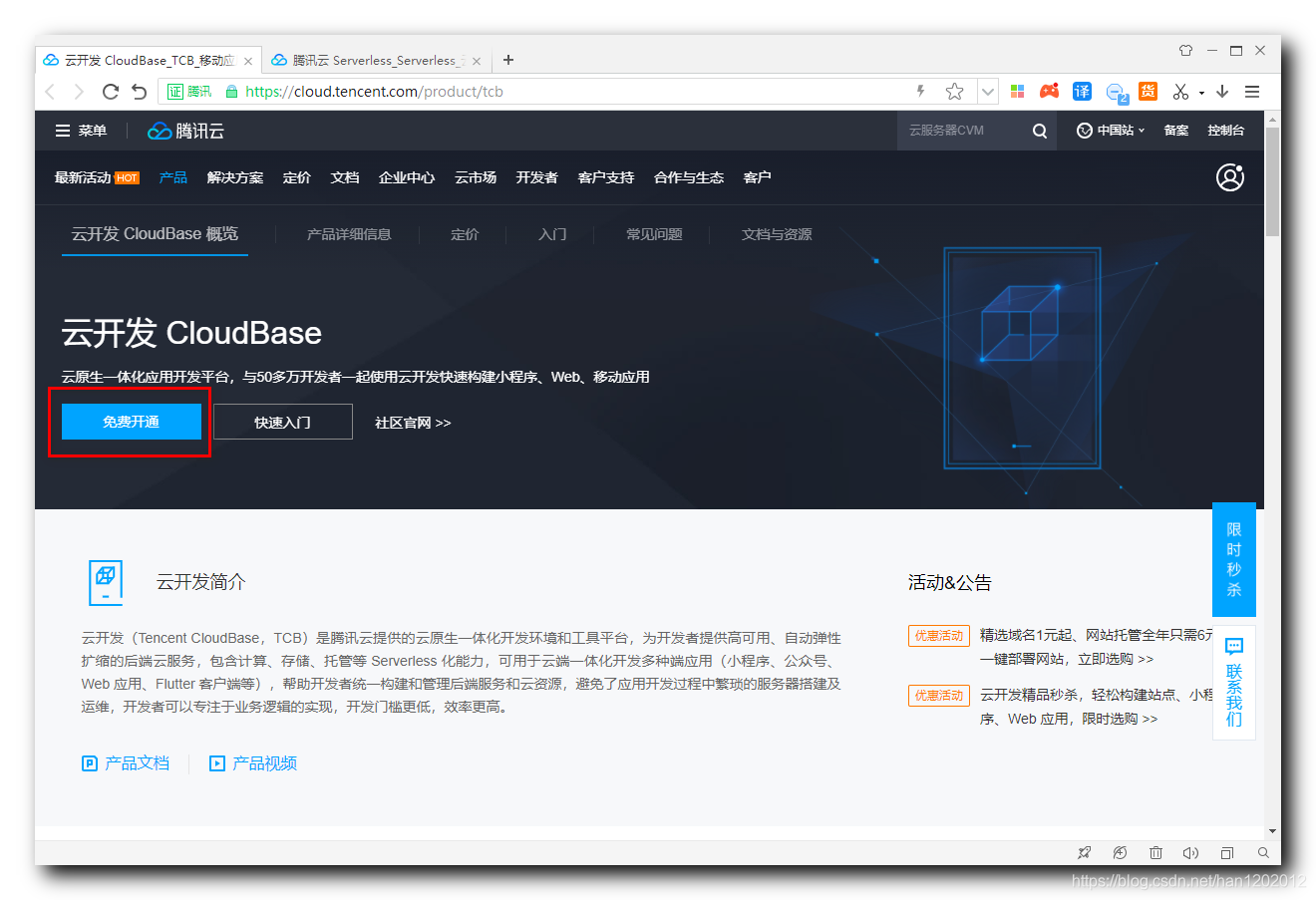Click the search magnifier in Tencent Cloud header
This screenshot has height=900, width=1316.
[1039, 131]
